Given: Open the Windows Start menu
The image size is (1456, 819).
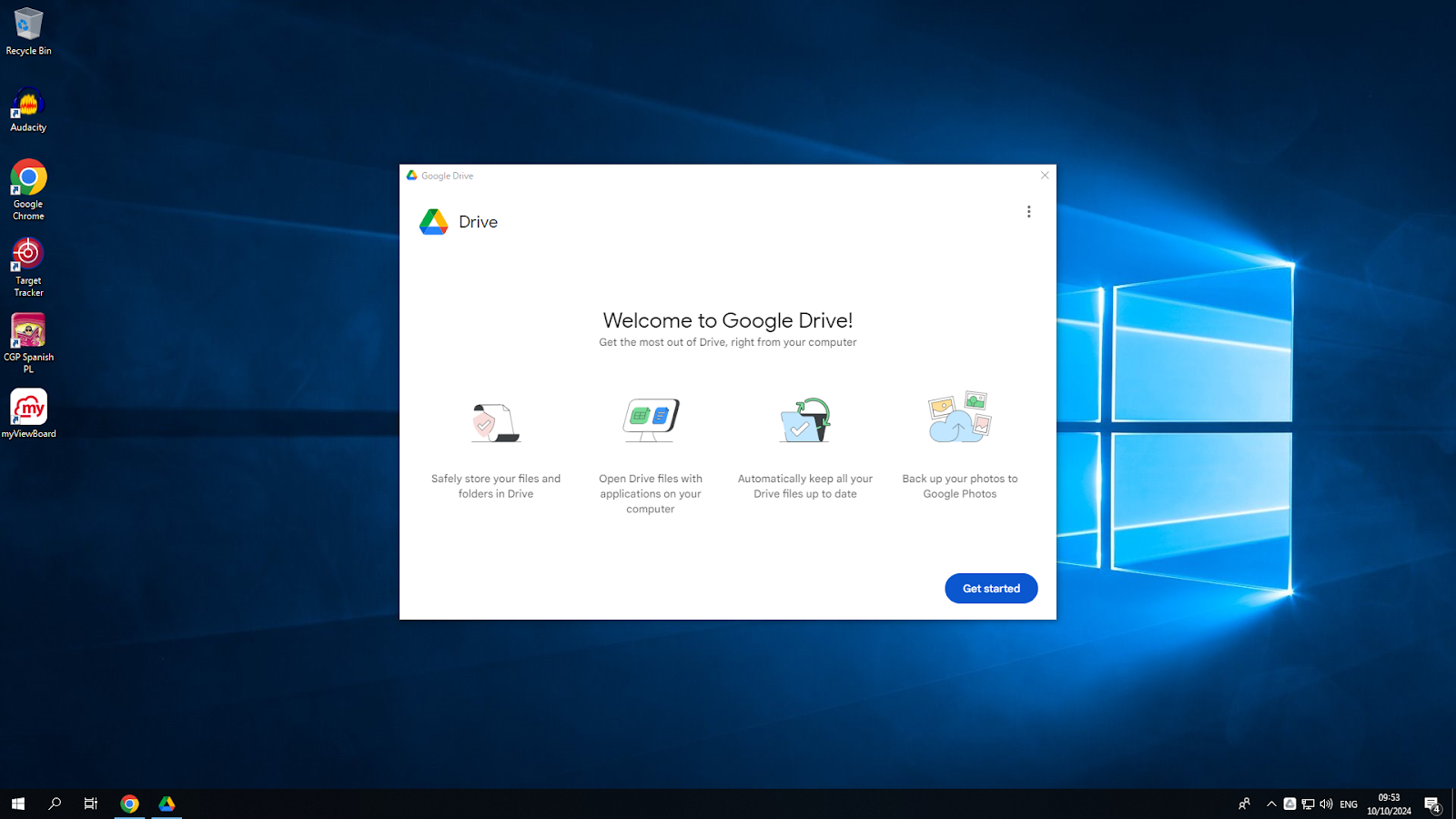Looking at the screenshot, I should [18, 804].
